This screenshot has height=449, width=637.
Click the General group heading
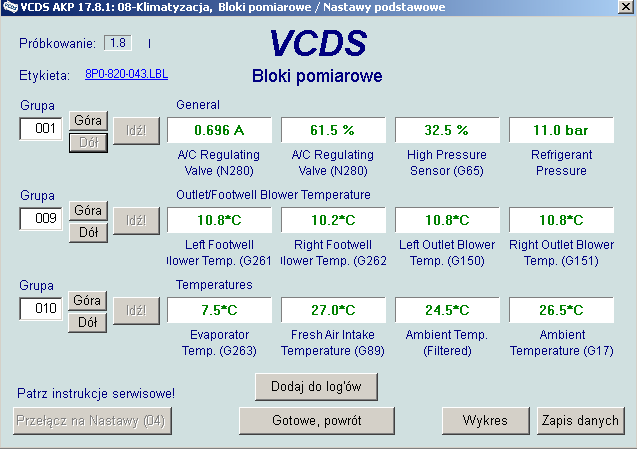198,105
